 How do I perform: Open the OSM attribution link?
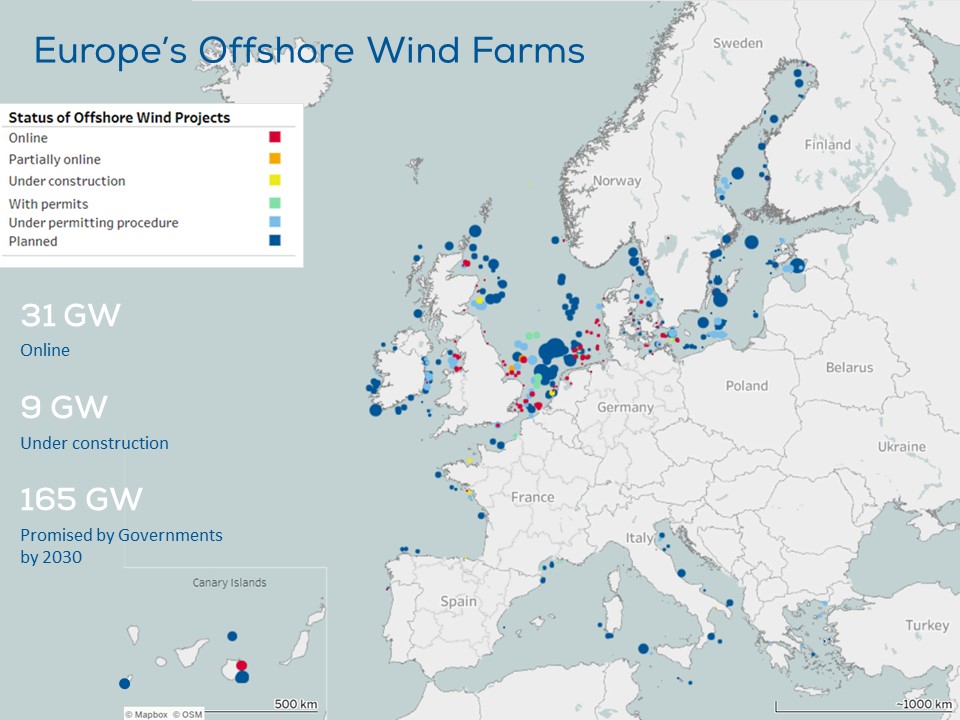[x=184, y=714]
